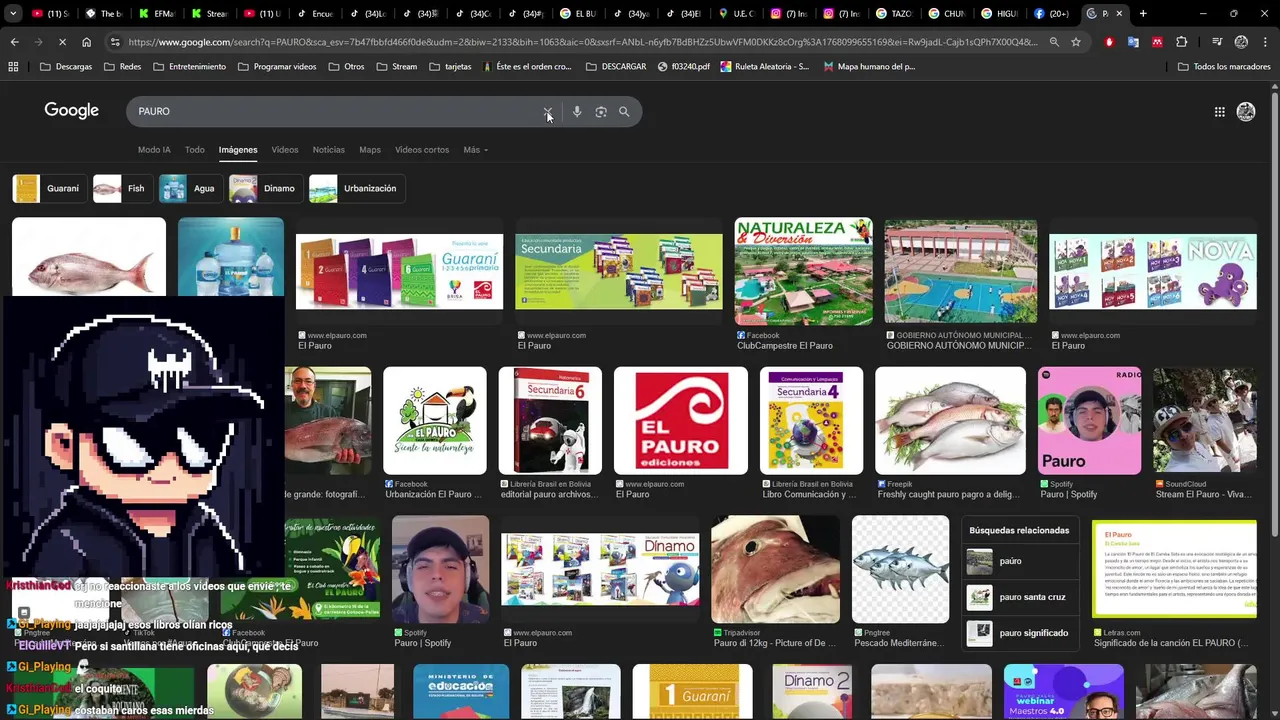Viewport: 1280px width, 720px height.
Task: Open zoom magnifier in address bar
Action: coord(1054,42)
